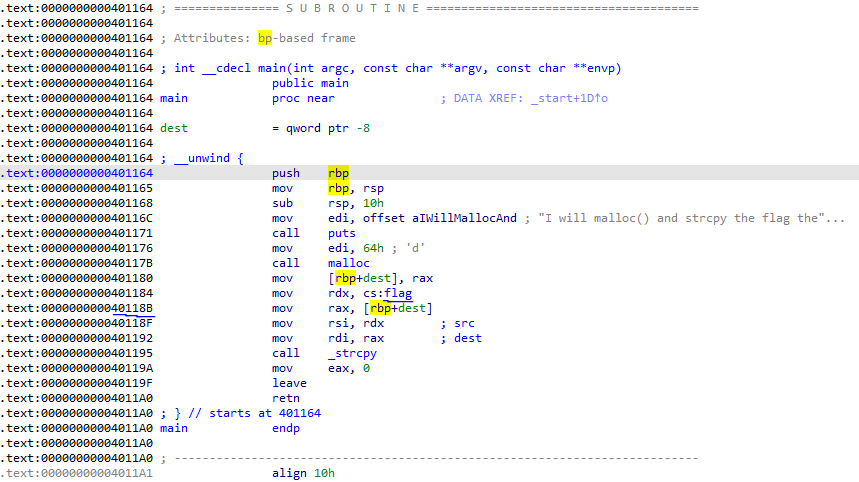Click the '_strcpy' call target
This screenshot has width=859, height=482.
click(x=352, y=353)
